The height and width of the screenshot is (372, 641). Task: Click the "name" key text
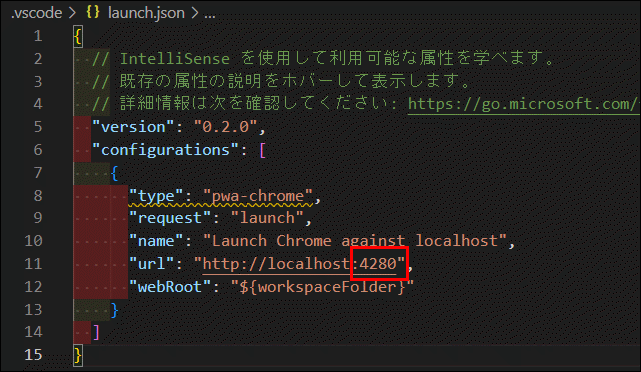(x=155, y=241)
